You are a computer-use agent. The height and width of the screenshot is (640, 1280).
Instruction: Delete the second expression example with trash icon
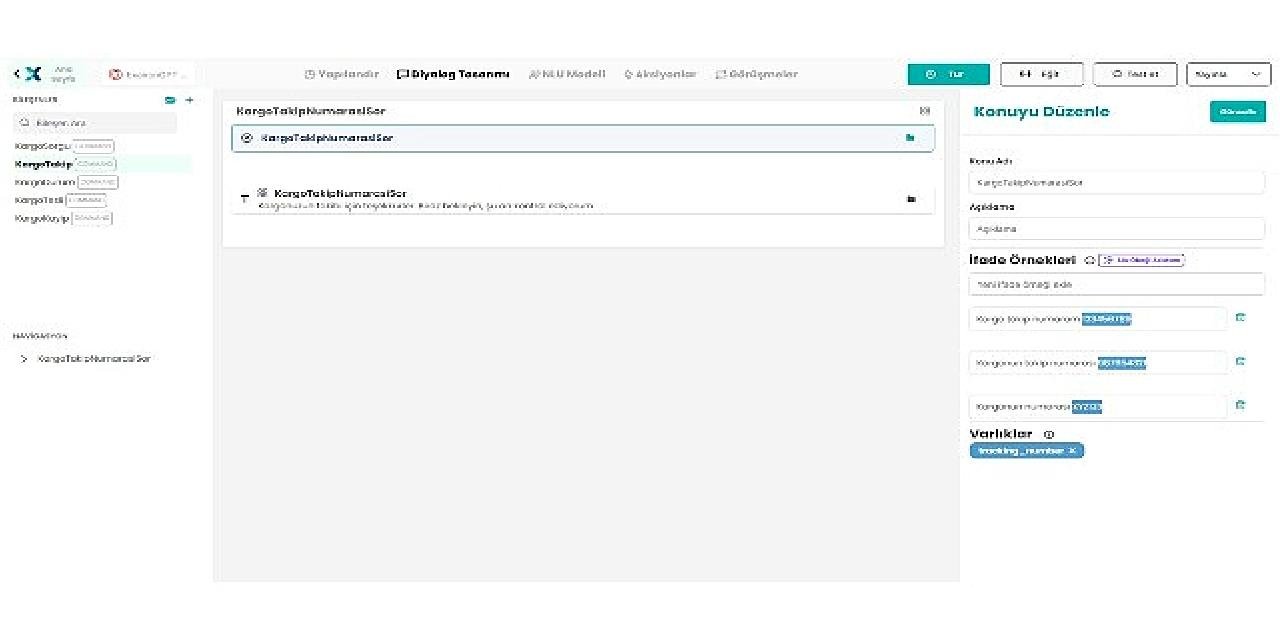coord(1240,361)
